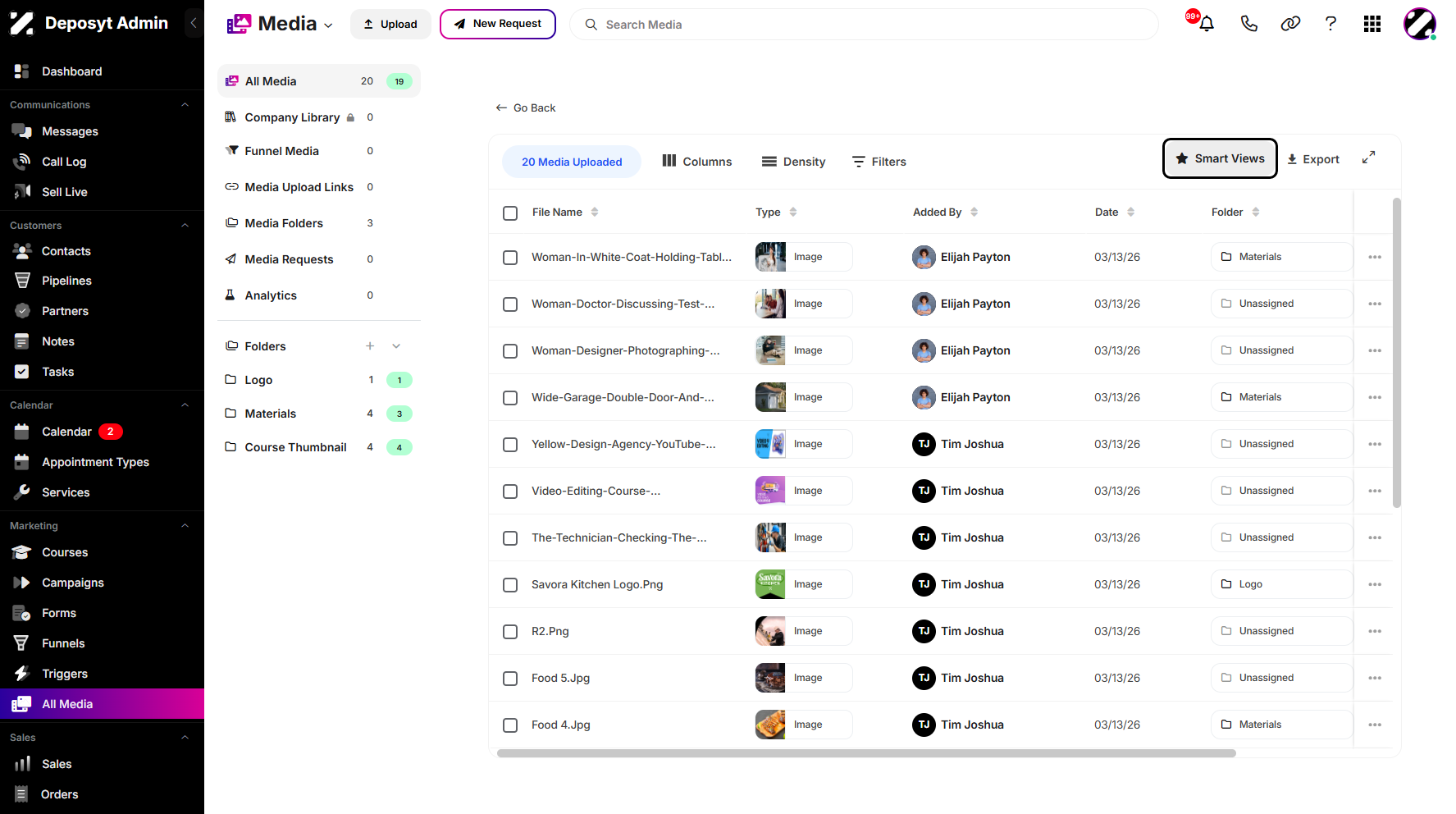The height and width of the screenshot is (814, 1456).
Task: Click the Go Back link
Action: pos(526,107)
